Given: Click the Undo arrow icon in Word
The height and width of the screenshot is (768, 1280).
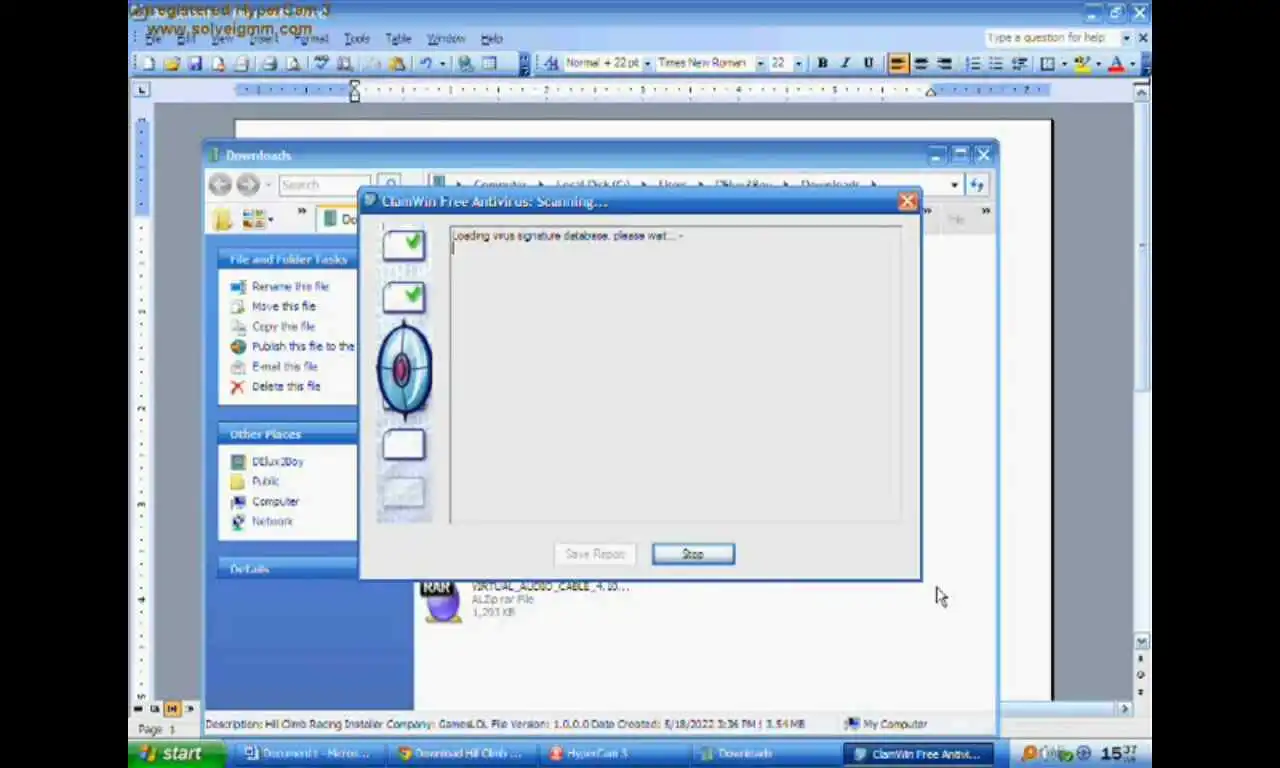Looking at the screenshot, I should 426,63.
